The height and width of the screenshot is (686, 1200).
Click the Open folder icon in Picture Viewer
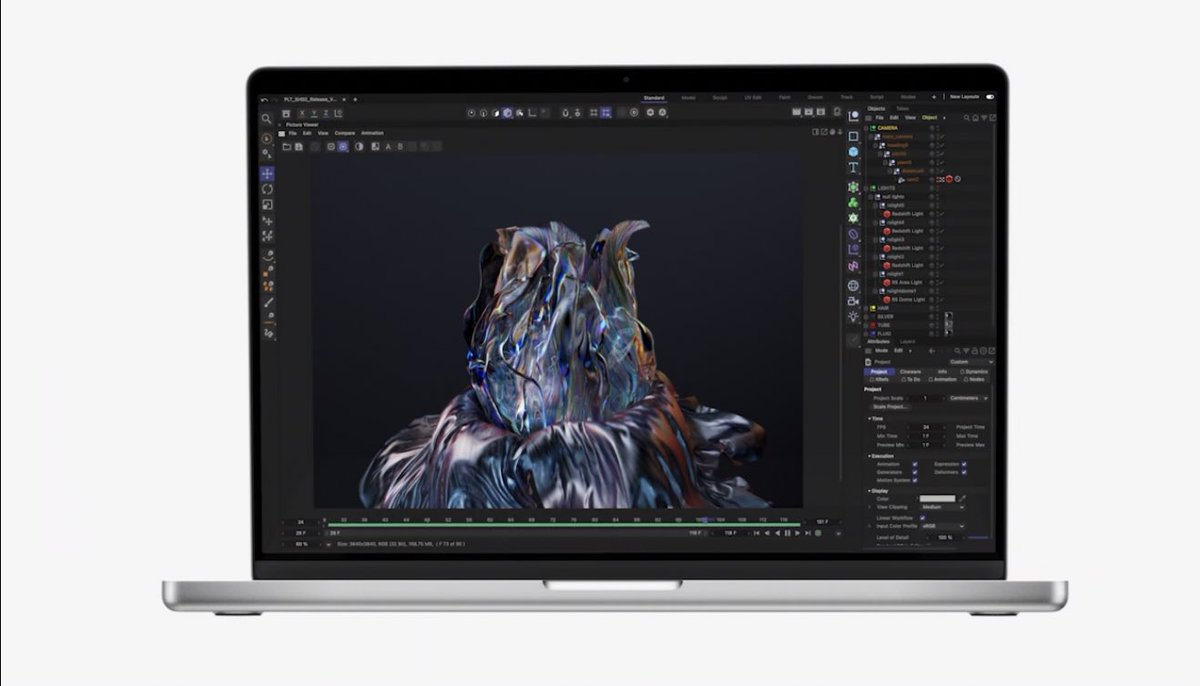286,147
